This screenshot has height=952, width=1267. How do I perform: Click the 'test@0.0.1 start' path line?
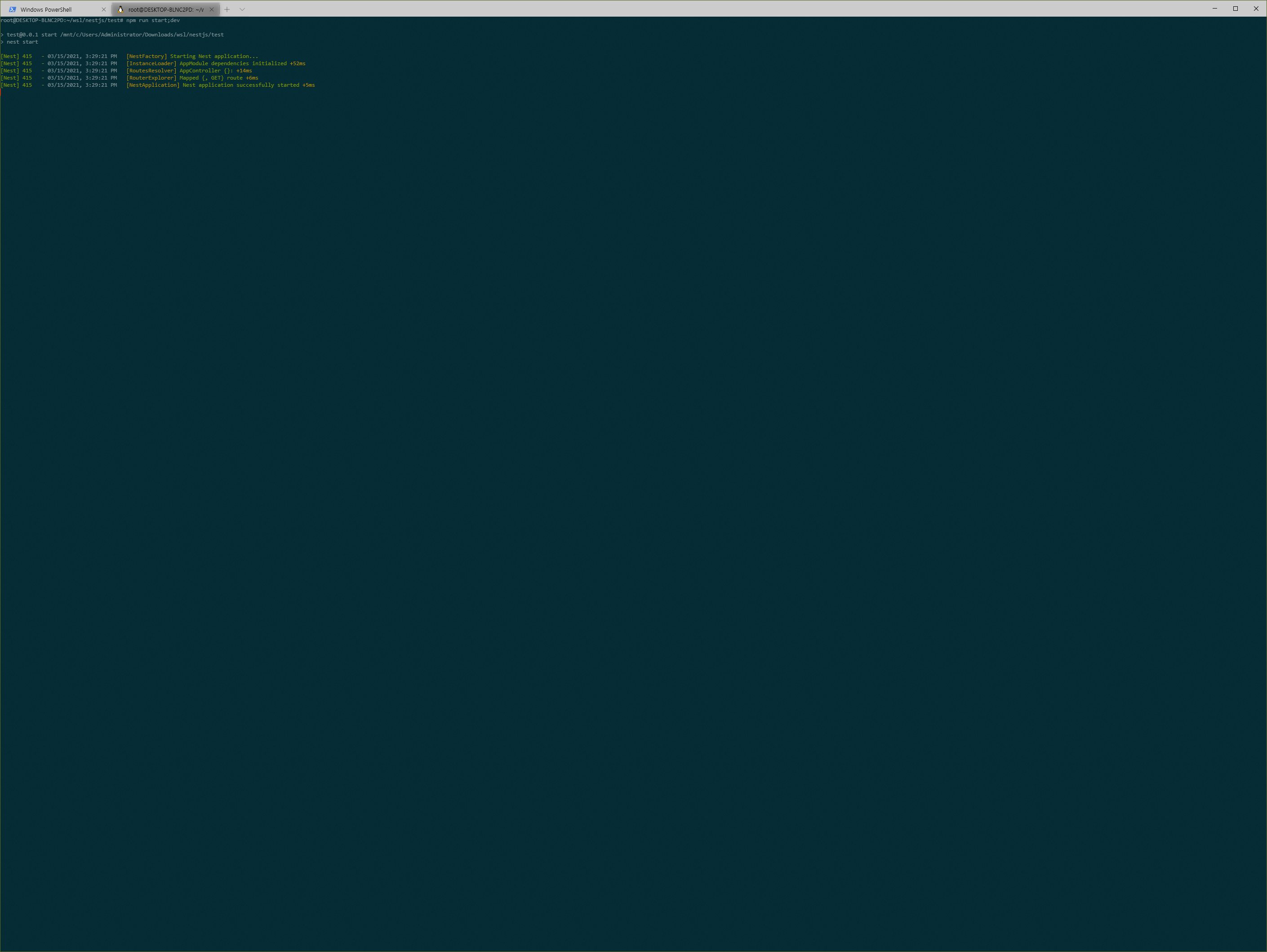[x=115, y=35]
